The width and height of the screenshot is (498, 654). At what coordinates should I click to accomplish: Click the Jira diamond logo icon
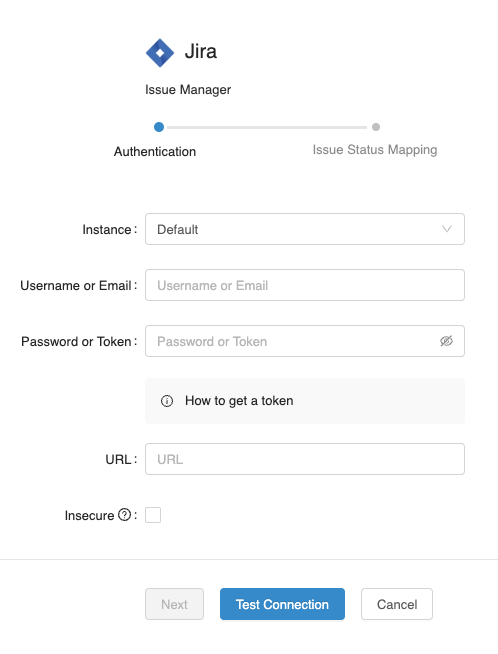click(160, 53)
